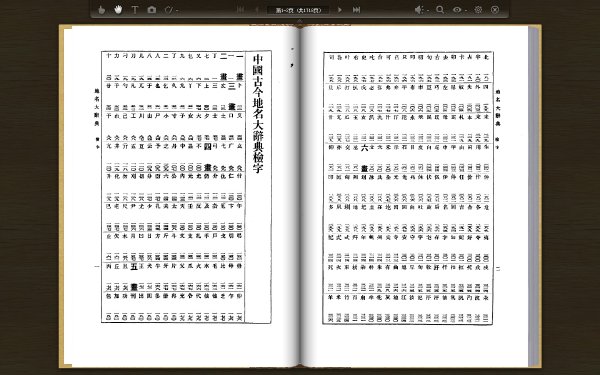Take a snapshot with the camera tool
600x375 pixels.
152,10
